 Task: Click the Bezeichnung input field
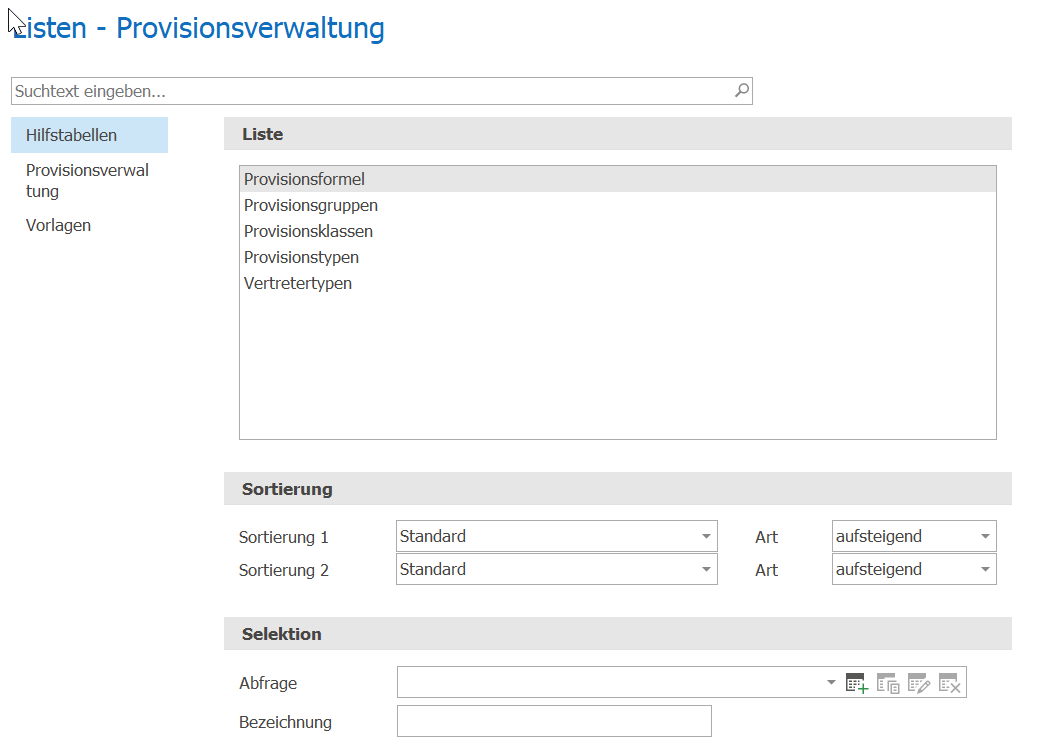click(554, 721)
